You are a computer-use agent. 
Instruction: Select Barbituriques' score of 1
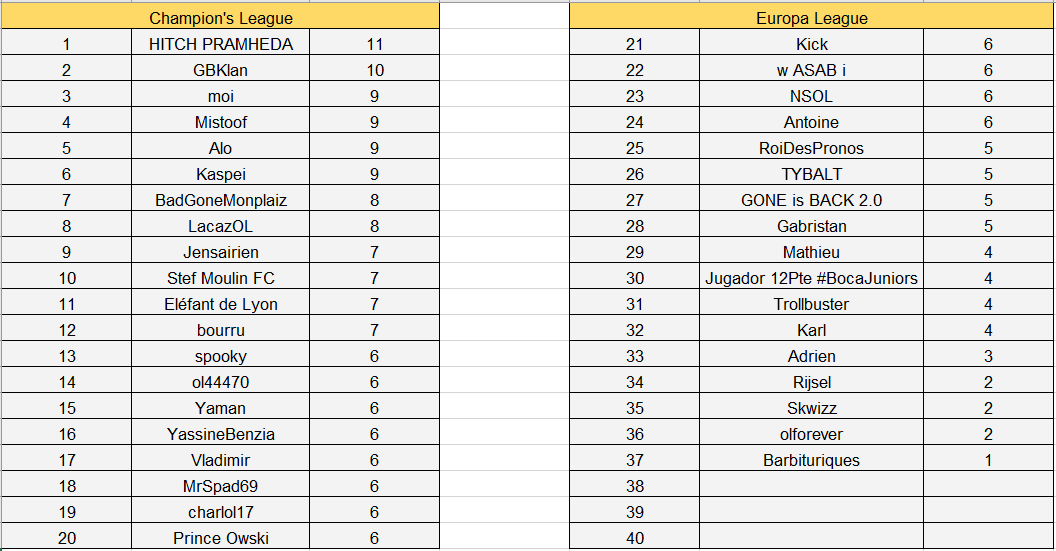[x=987, y=460]
